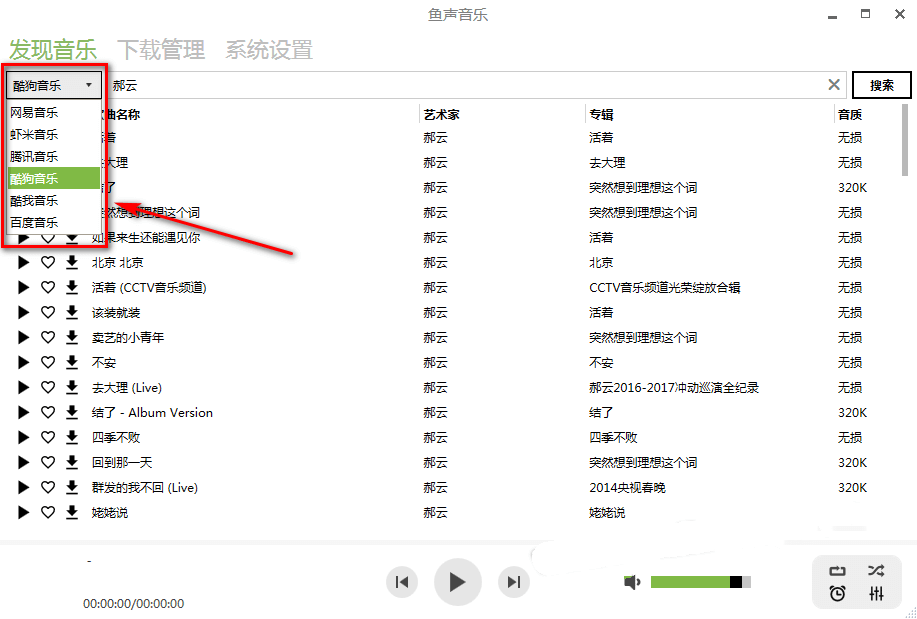
Task: Like 活着 (CCTV音乐频道) with heart
Action: coord(48,287)
